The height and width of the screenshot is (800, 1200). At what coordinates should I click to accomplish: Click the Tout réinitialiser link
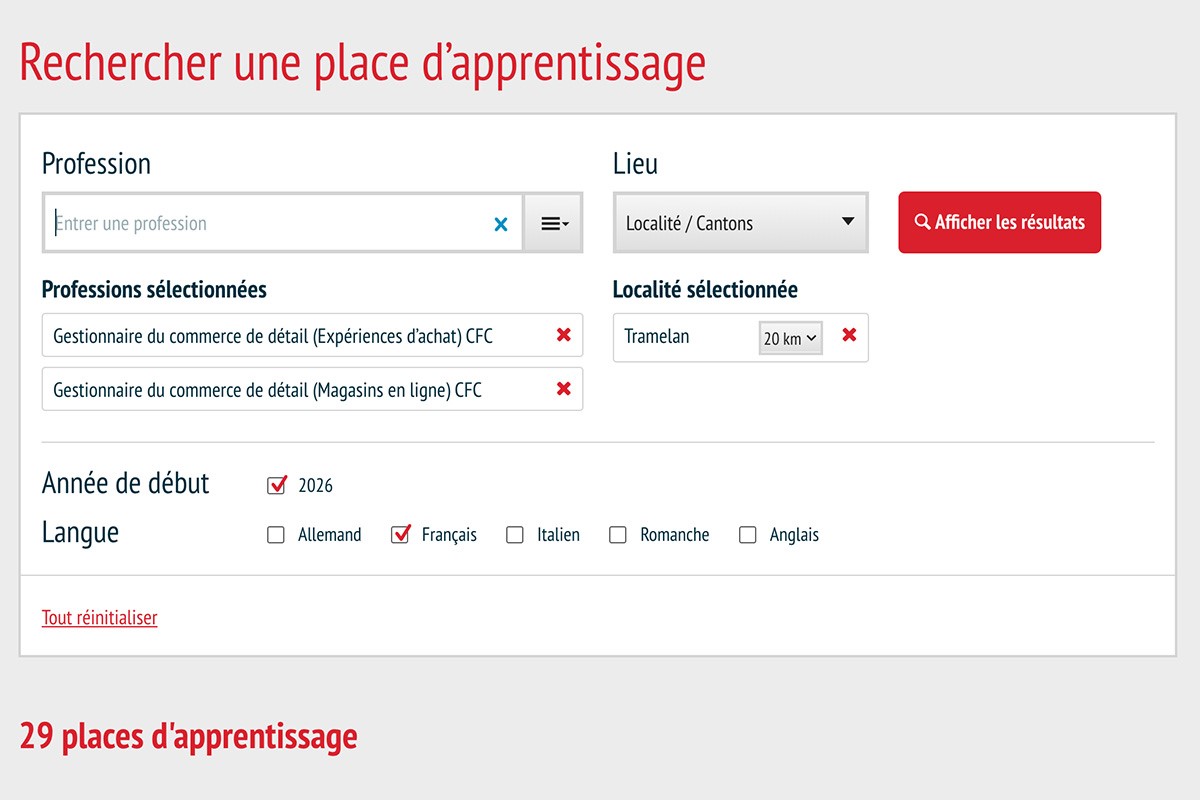(x=99, y=617)
